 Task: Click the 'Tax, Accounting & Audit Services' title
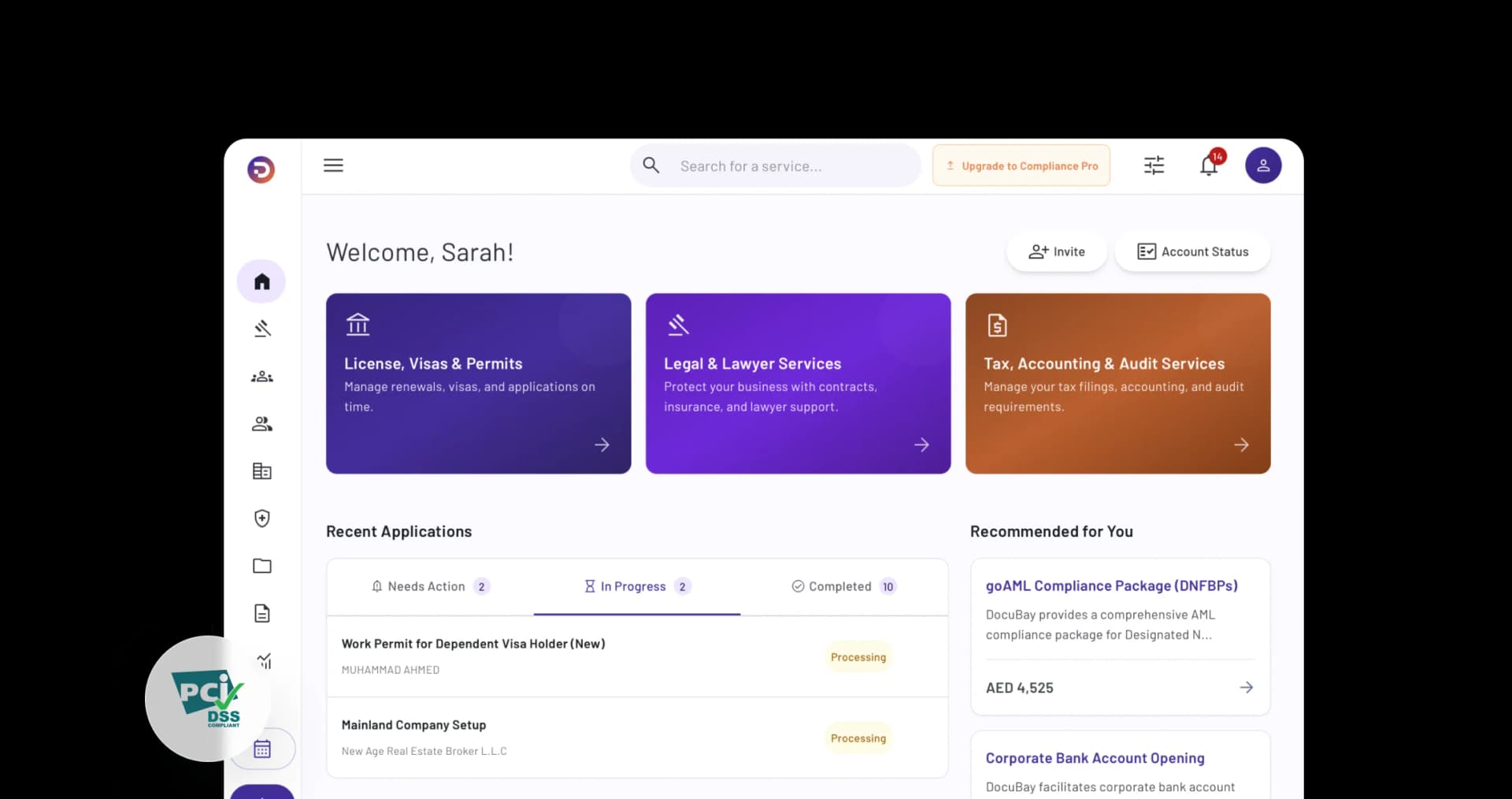1104,364
